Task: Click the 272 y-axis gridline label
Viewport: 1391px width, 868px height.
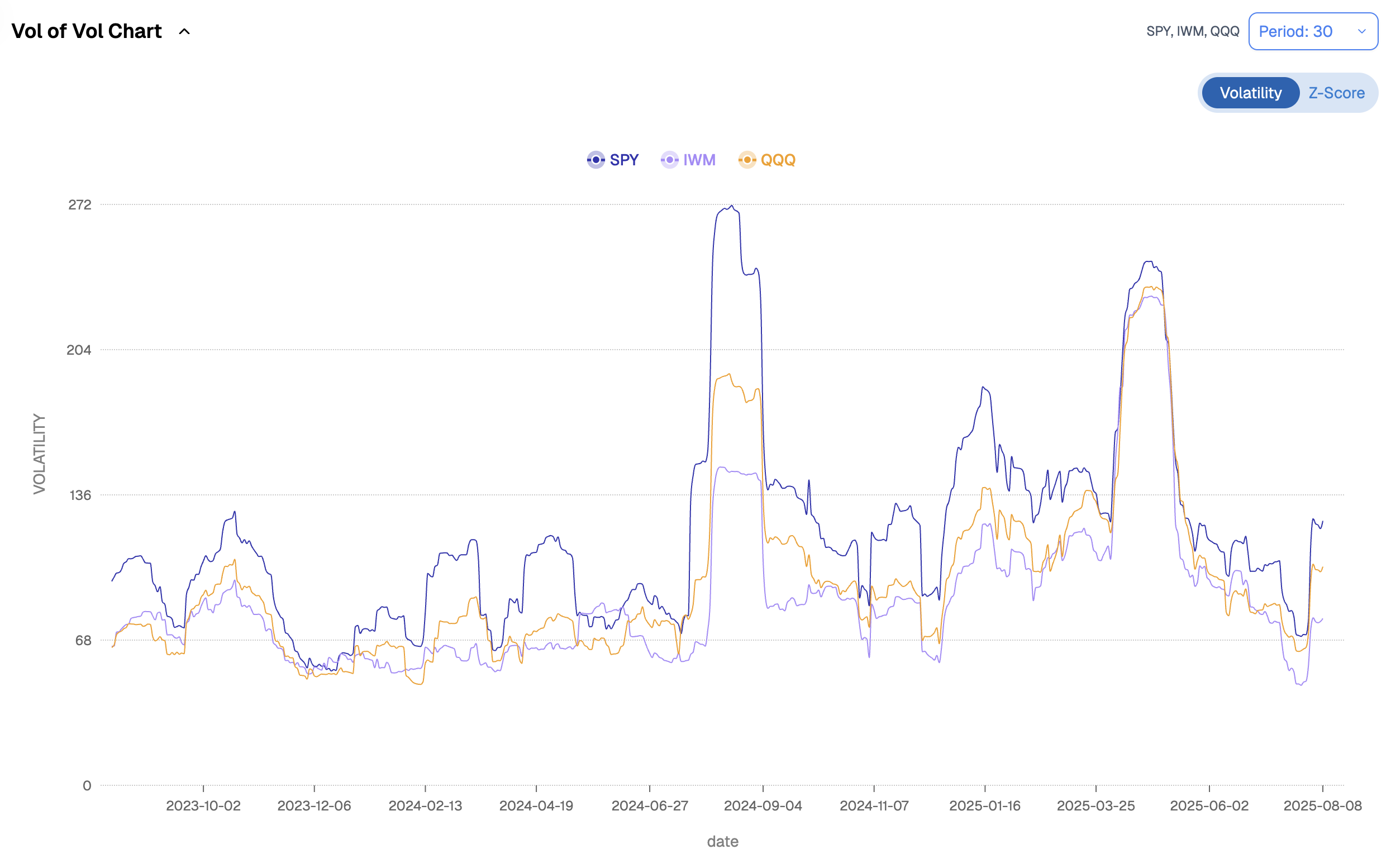Action: pos(80,205)
